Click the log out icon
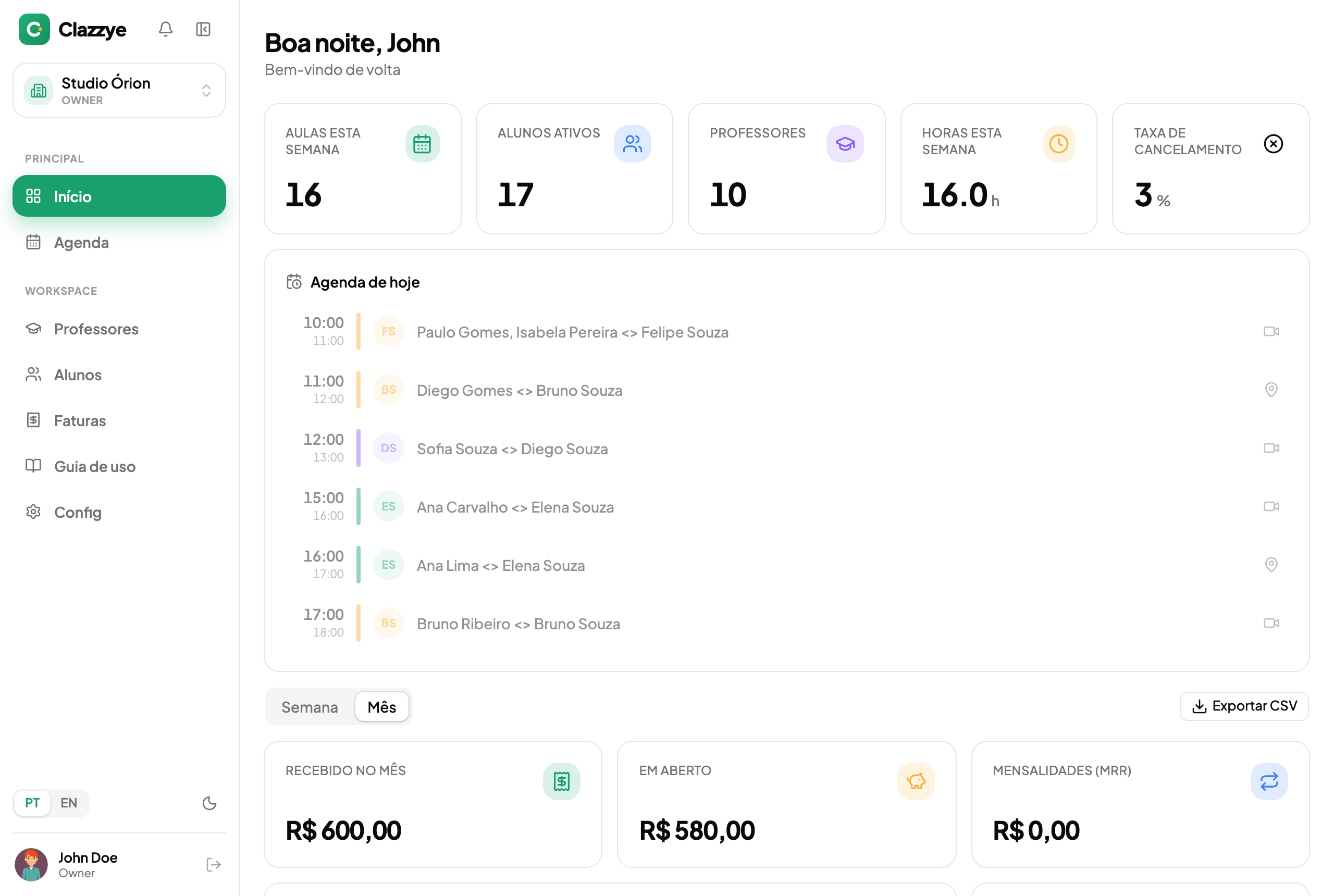 pos(213,865)
